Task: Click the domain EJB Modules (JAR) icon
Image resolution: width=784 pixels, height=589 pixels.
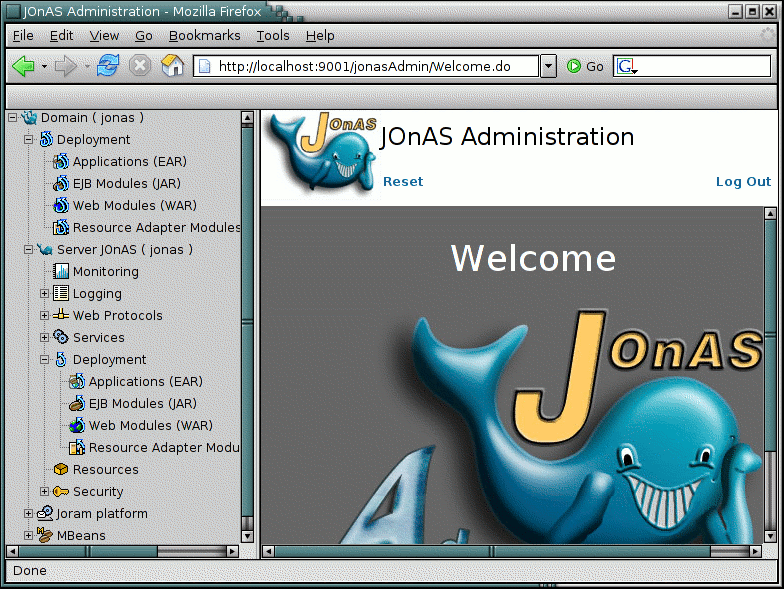Action: [x=61, y=184]
